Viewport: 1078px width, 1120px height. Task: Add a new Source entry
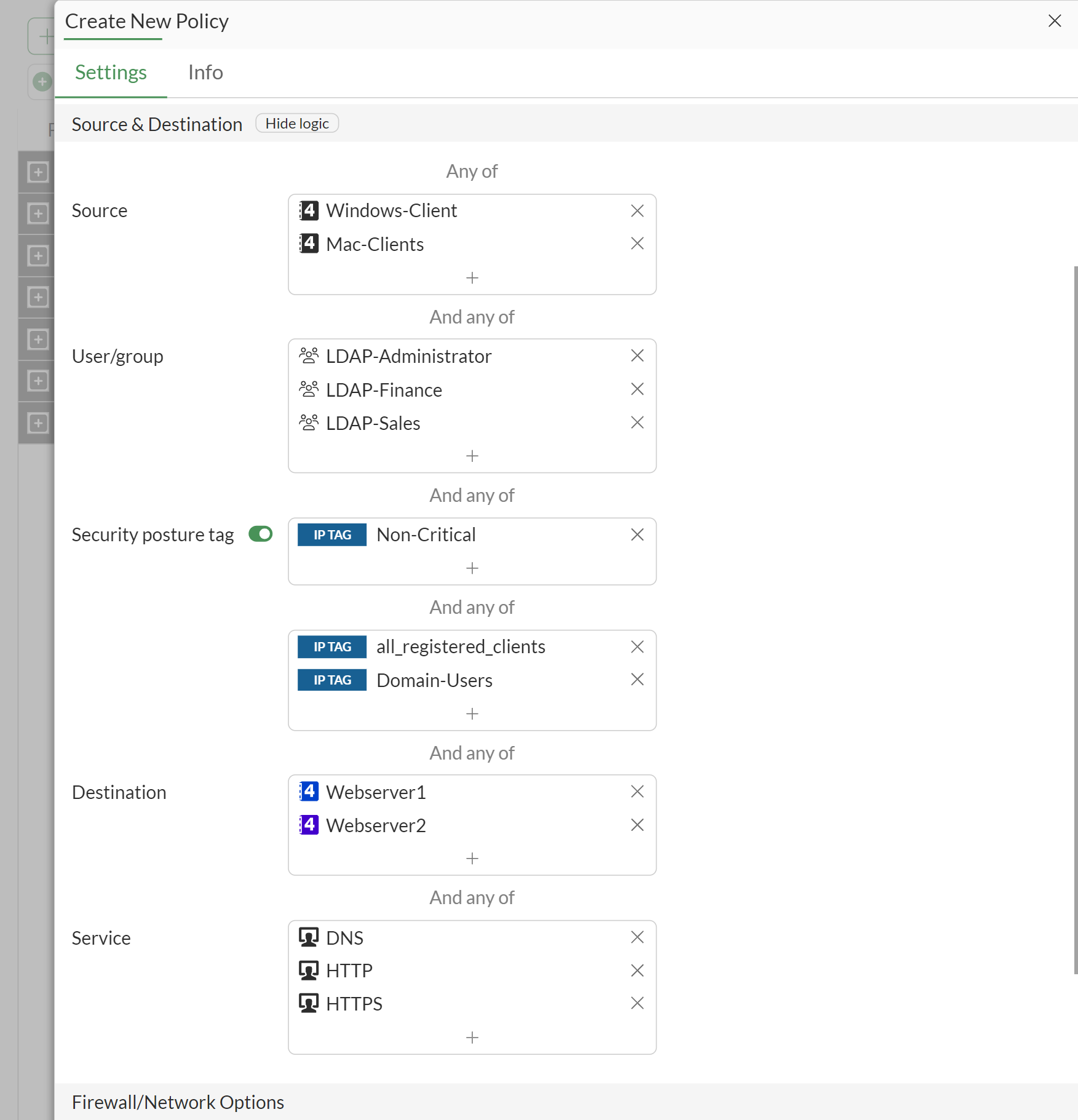point(472,278)
